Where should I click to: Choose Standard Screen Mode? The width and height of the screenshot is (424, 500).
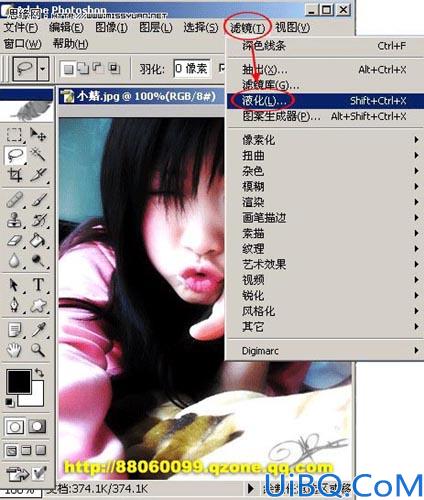(x=11, y=451)
